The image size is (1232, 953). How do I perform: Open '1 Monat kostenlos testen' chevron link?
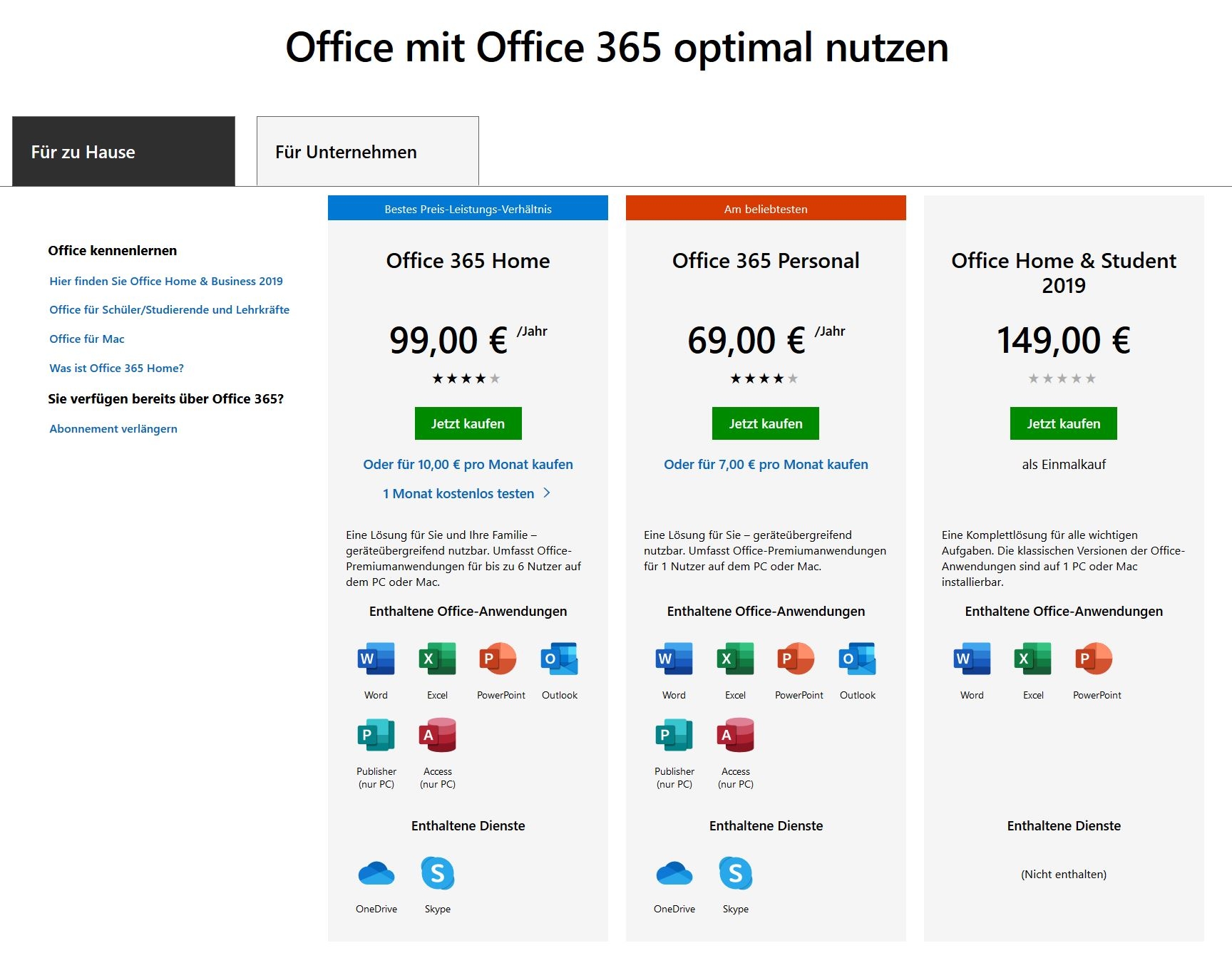click(x=466, y=493)
